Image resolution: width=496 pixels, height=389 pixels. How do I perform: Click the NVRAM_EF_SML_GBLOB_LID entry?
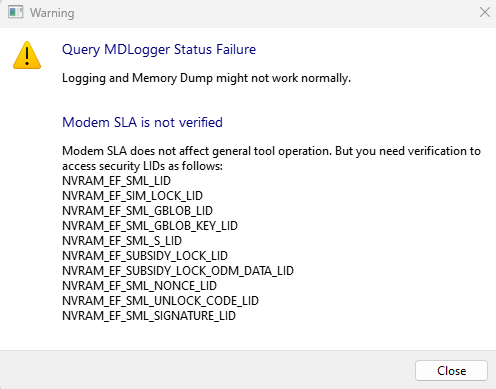coord(137,211)
